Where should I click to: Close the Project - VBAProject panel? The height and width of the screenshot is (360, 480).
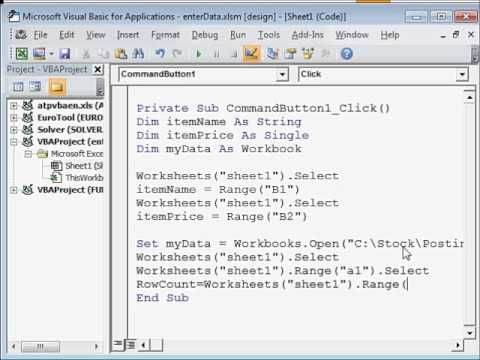[98, 69]
